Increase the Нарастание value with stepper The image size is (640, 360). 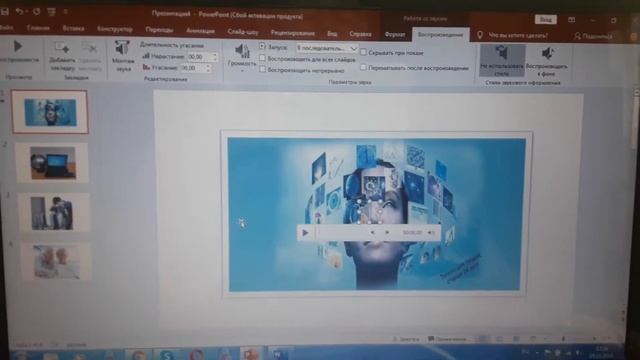(215, 54)
